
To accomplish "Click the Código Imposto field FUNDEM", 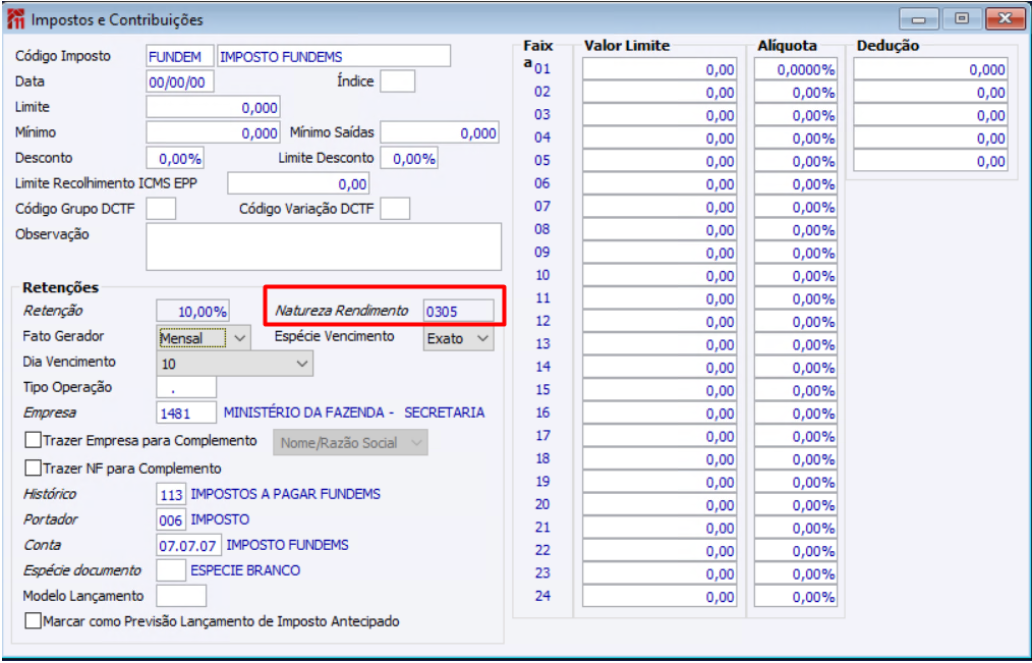I will [180, 57].
